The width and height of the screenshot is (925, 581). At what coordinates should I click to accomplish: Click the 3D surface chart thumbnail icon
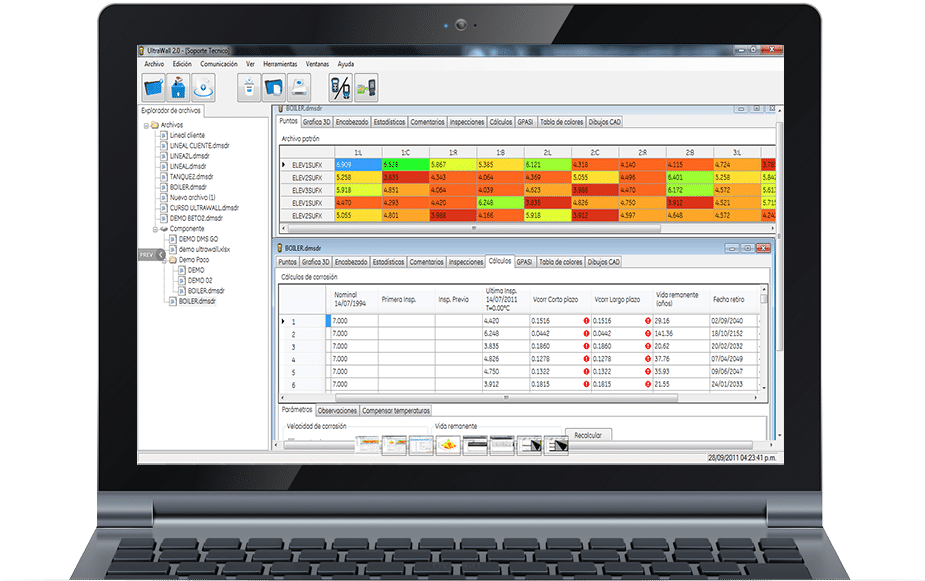click(x=447, y=446)
